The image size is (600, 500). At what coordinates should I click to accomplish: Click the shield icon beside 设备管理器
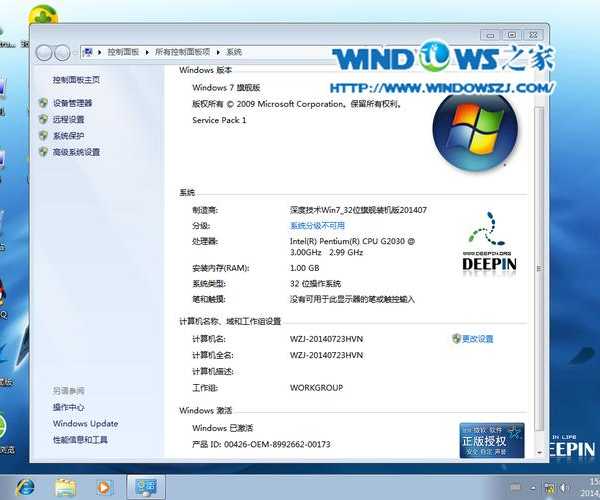click(x=43, y=103)
